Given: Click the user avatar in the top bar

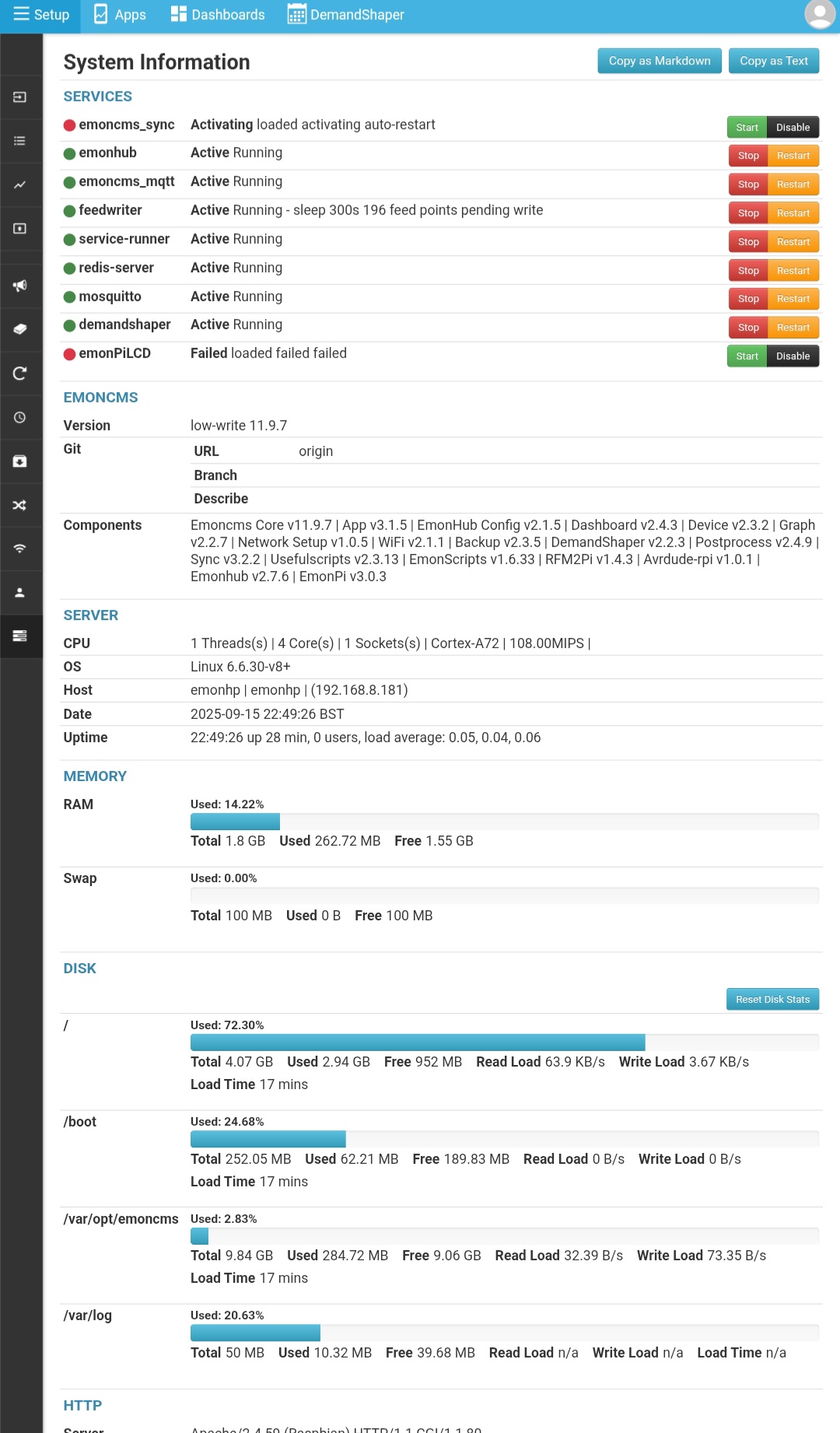Looking at the screenshot, I should [819, 15].
